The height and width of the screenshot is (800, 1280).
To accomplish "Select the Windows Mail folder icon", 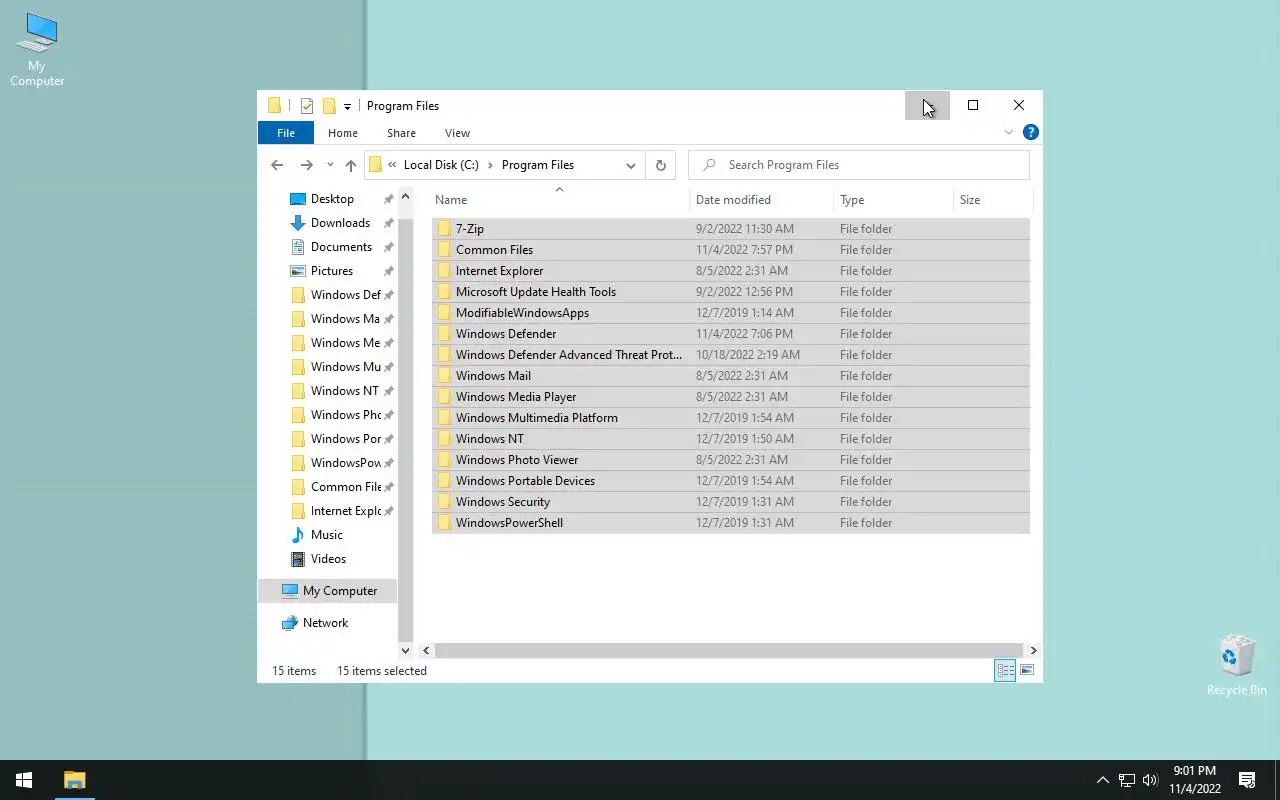I will tap(444, 376).
